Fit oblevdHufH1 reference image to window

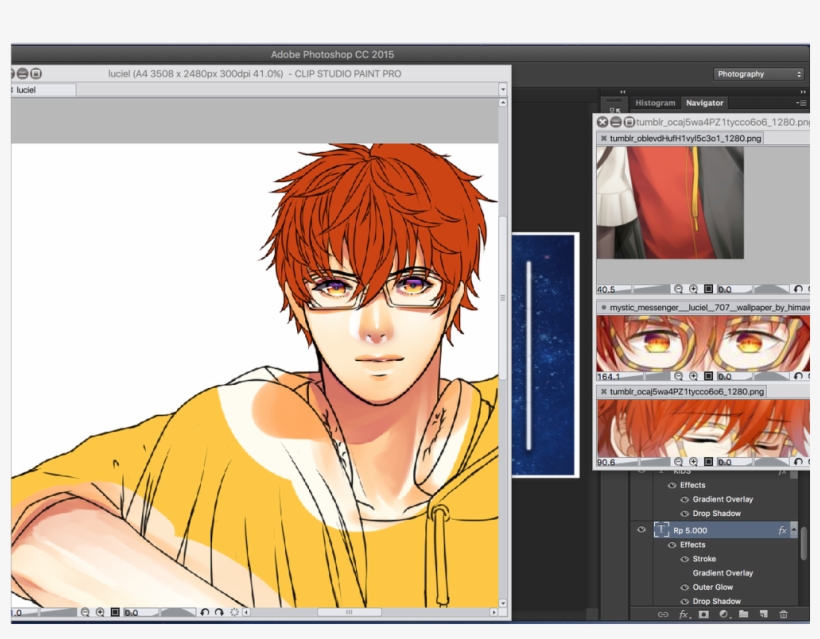[x=709, y=289]
